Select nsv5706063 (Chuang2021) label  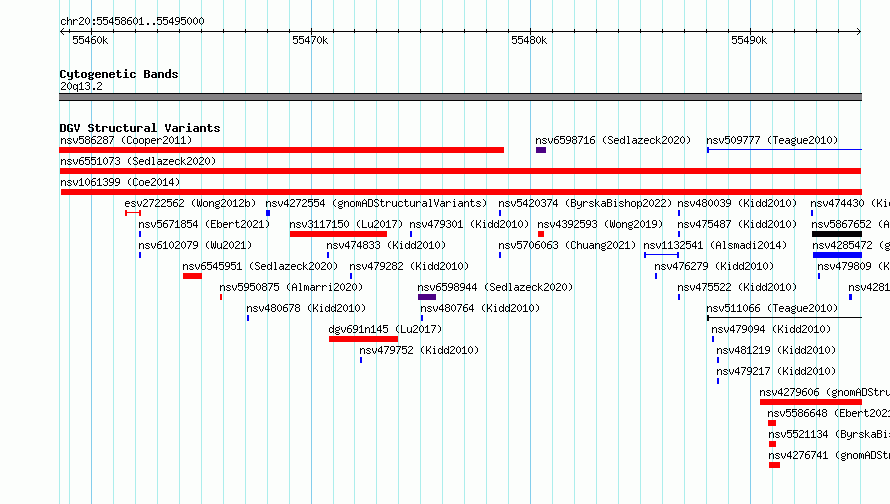coord(568,245)
